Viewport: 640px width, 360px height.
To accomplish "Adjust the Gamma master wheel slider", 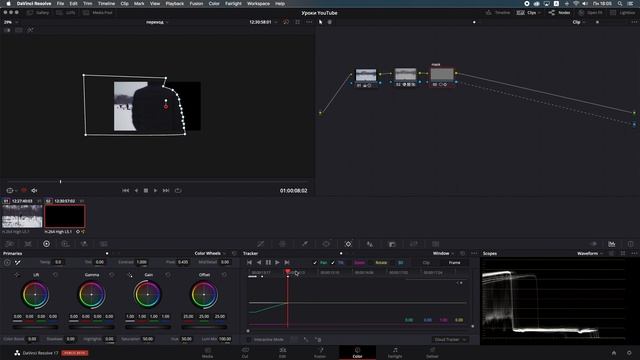I will 91,327.
